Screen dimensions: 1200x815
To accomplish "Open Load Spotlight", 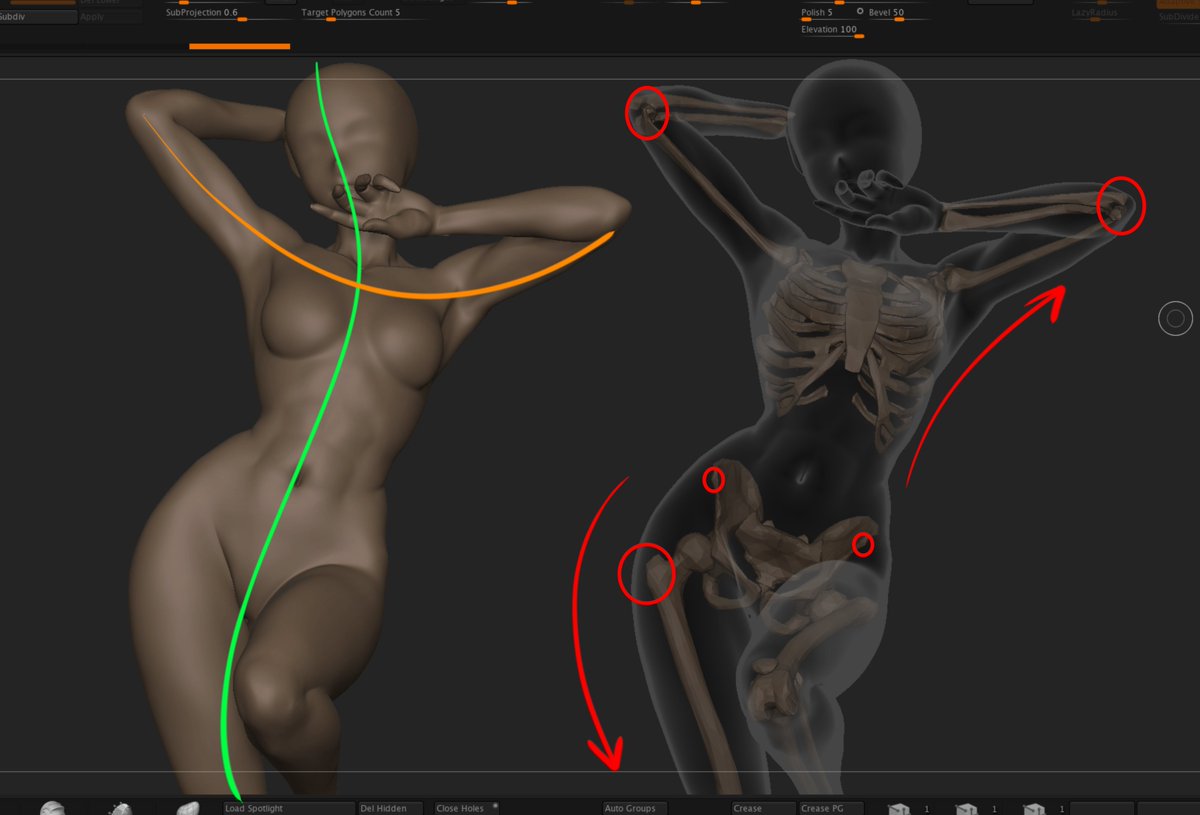I will click(289, 808).
